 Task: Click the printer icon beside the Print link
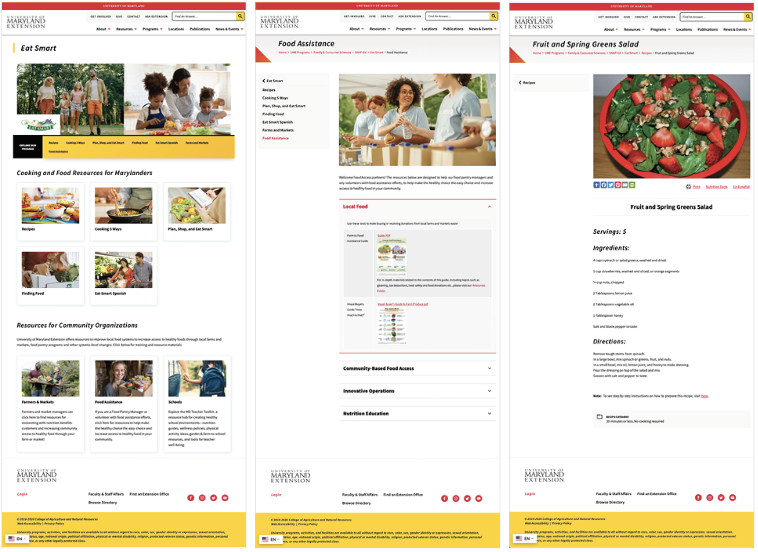(x=688, y=187)
